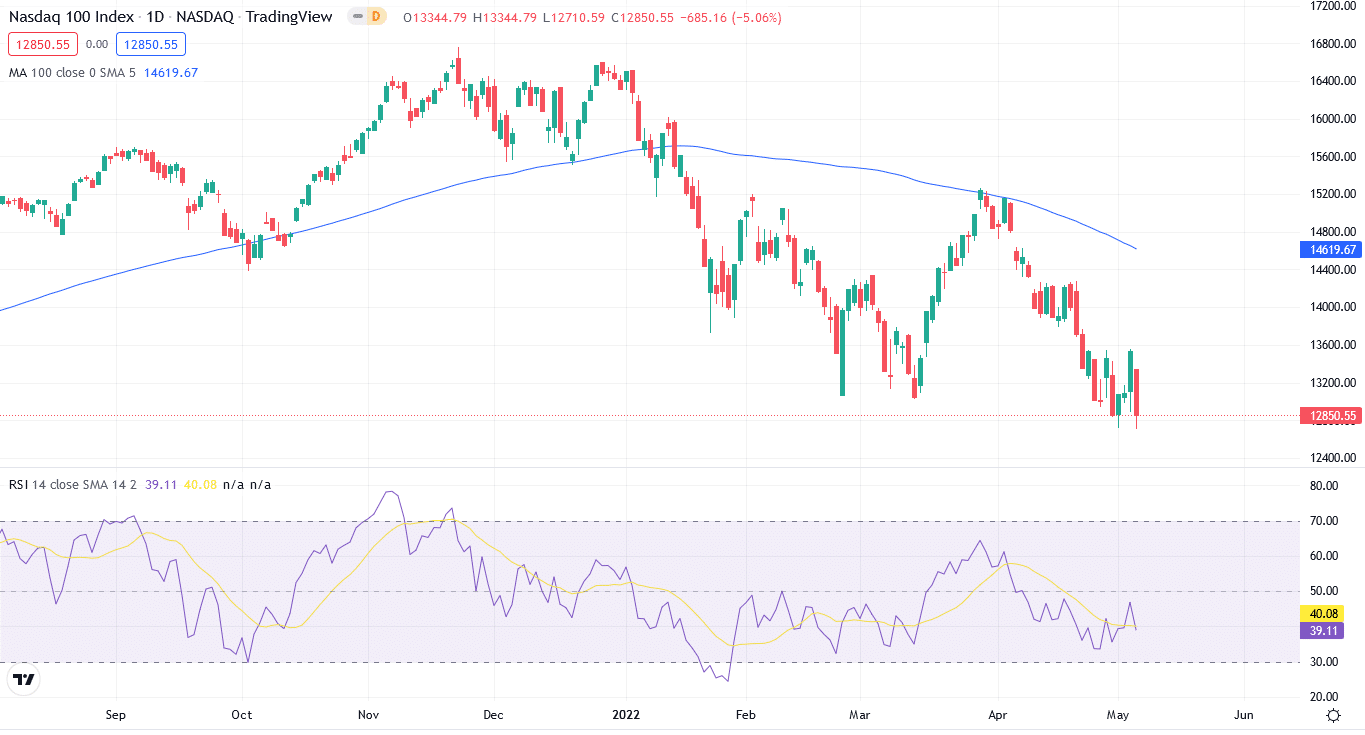
Task: Open chart settings gear icon
Action: [x=1333, y=715]
